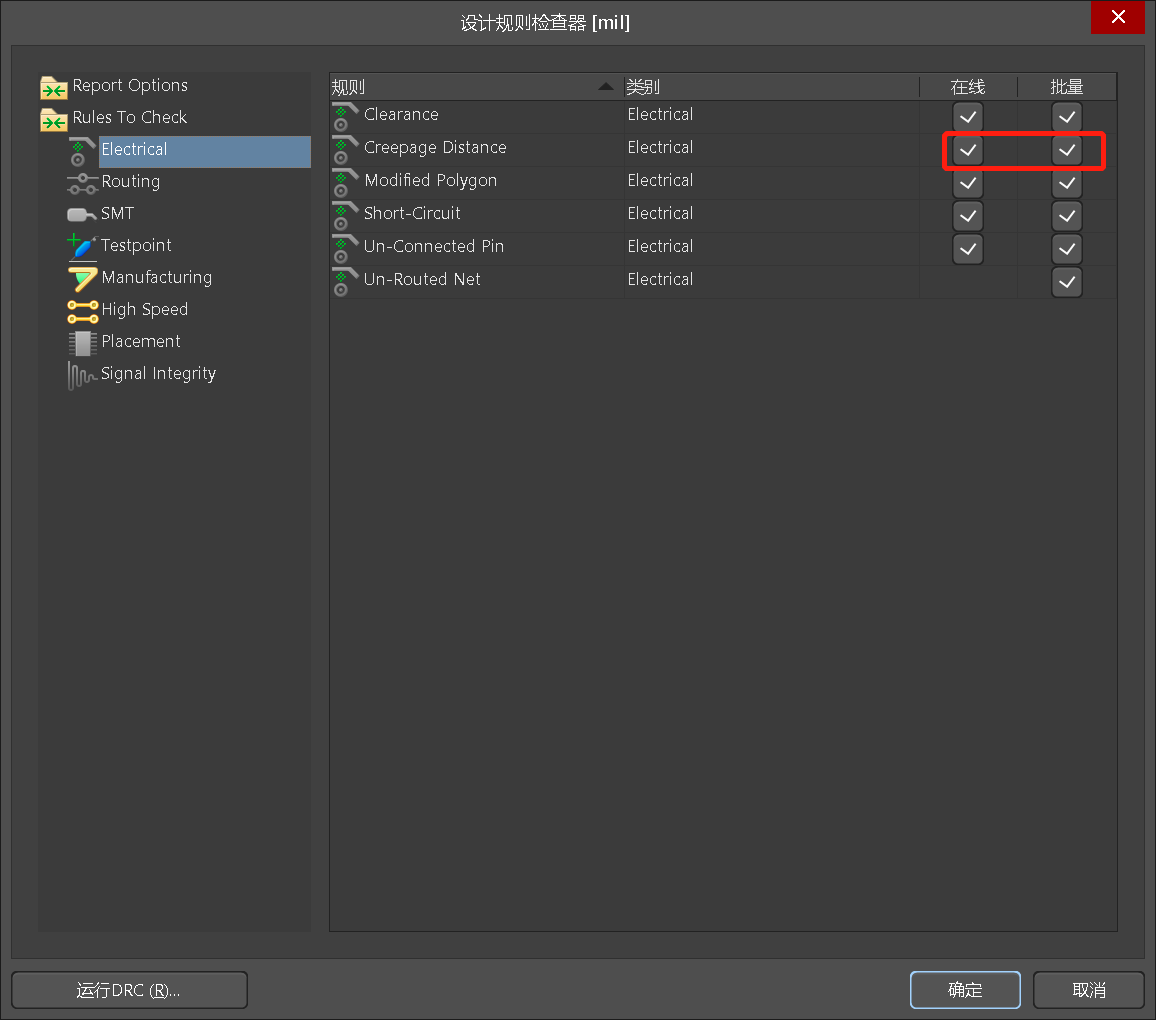Select the Electrical category in tree

point(134,150)
